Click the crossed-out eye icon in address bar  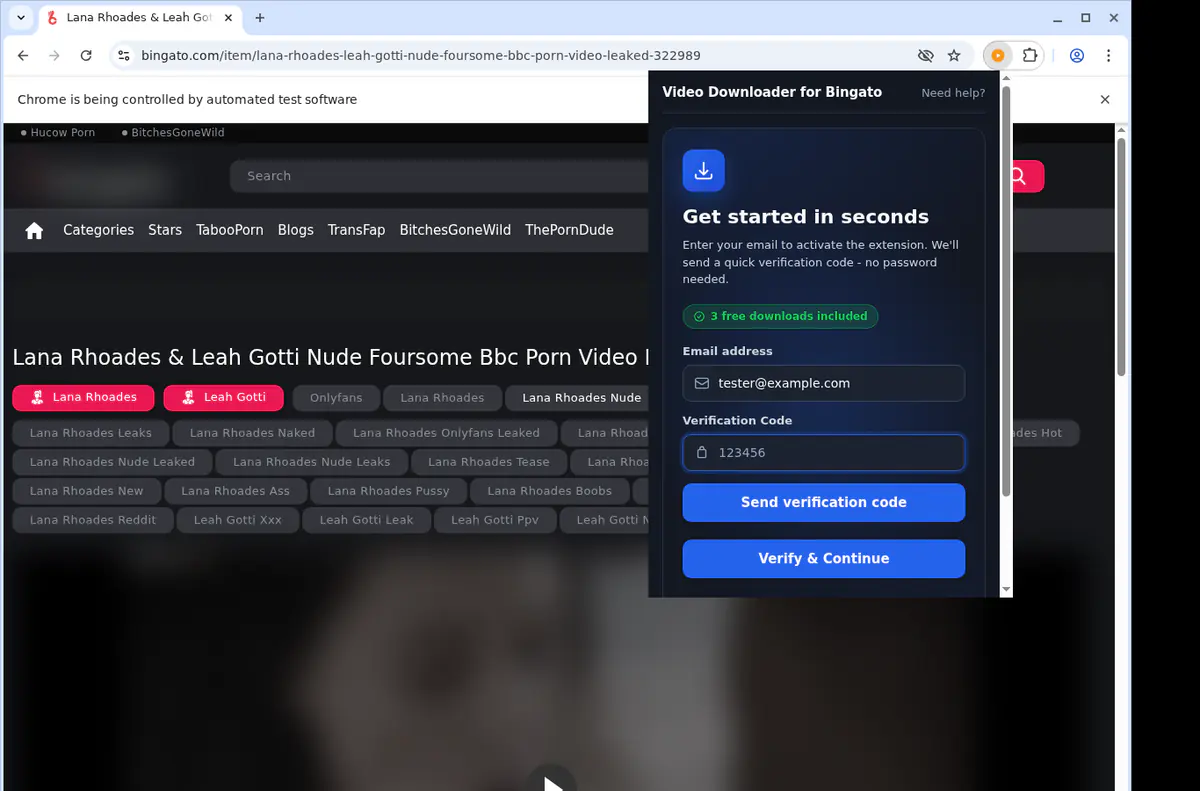925,56
